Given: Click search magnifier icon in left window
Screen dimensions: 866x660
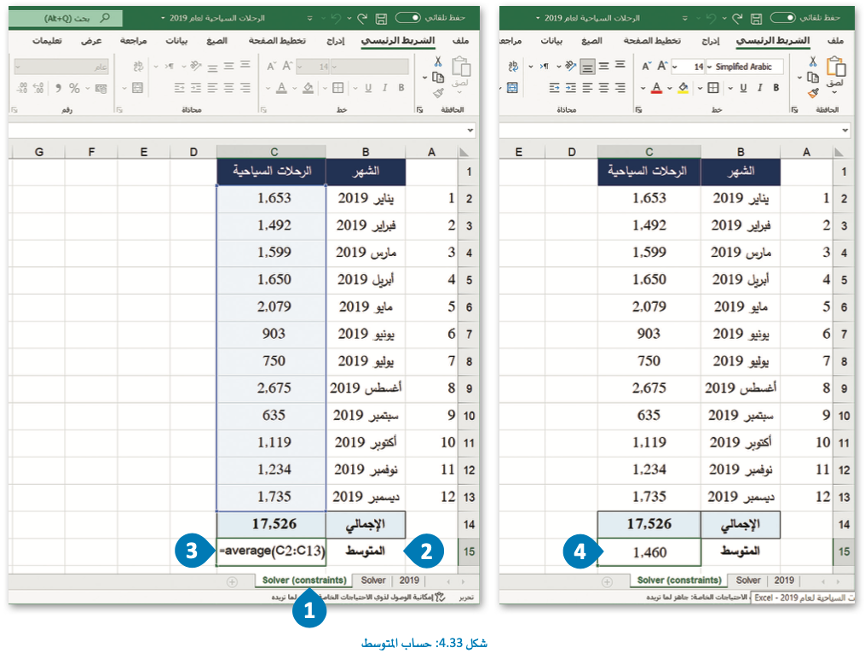Looking at the screenshot, I should click(x=104, y=18).
